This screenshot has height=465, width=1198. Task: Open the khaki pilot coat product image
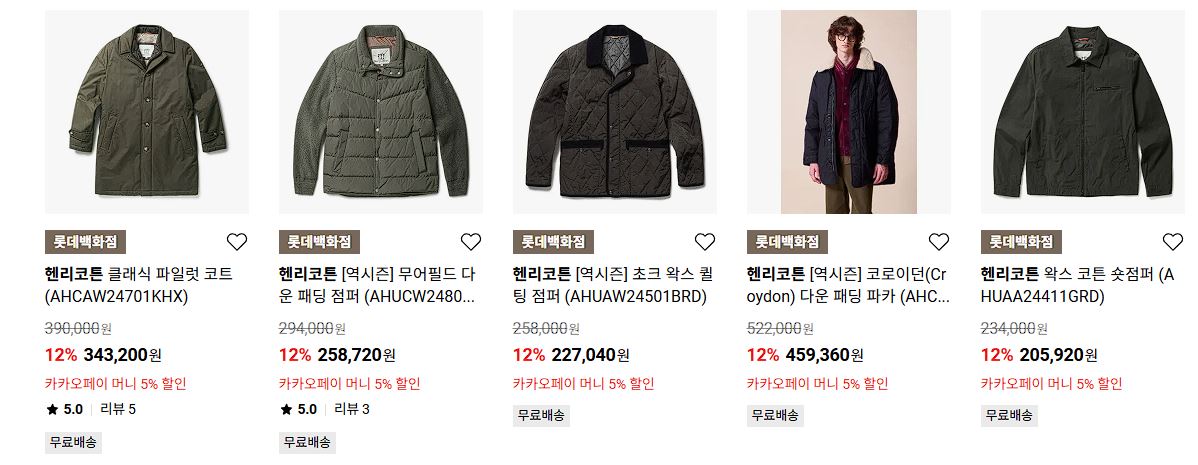coord(147,111)
